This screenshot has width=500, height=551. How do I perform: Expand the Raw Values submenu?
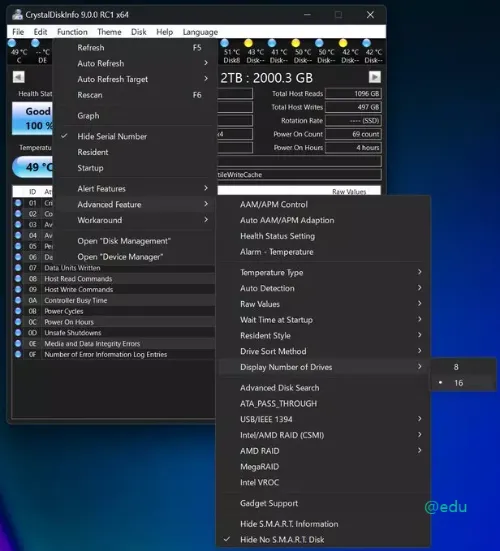[323, 304]
